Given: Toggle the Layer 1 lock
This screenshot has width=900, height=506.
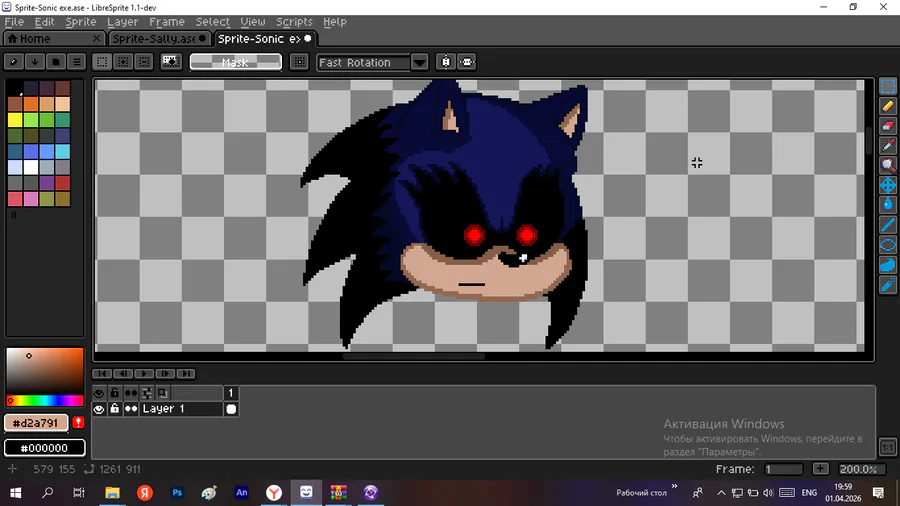Looking at the screenshot, I should 115,409.
